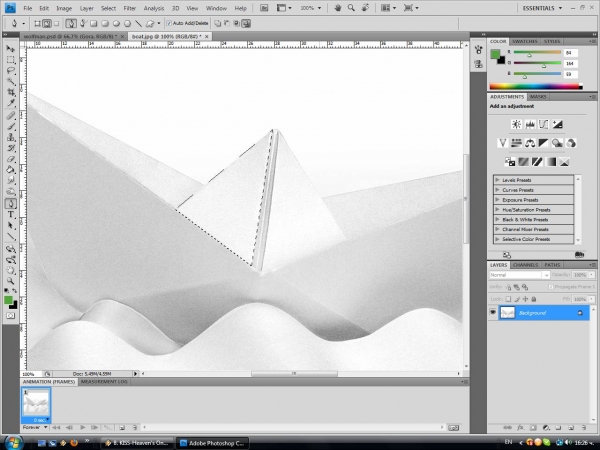Image resolution: width=600 pixels, height=450 pixels.
Task: Open the Analysis menu
Action: [154, 8]
